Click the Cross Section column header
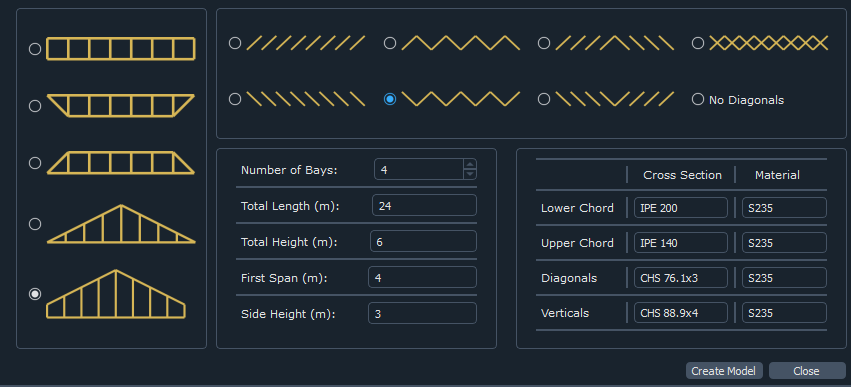 [682, 175]
